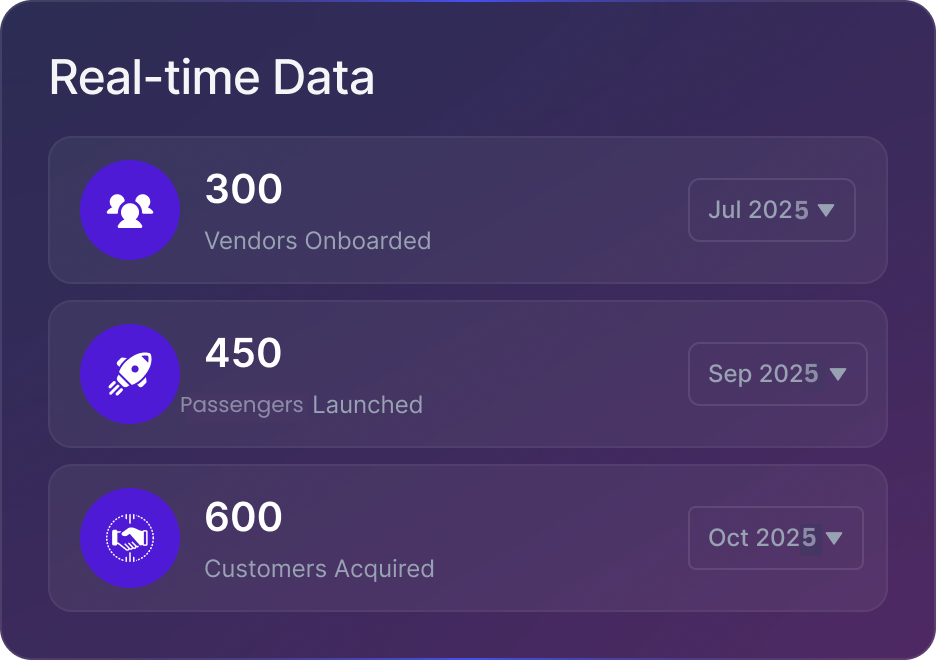Click the Vendors Onboarded label
Viewport: 936px width, 660px height.
pyautogui.click(x=318, y=241)
